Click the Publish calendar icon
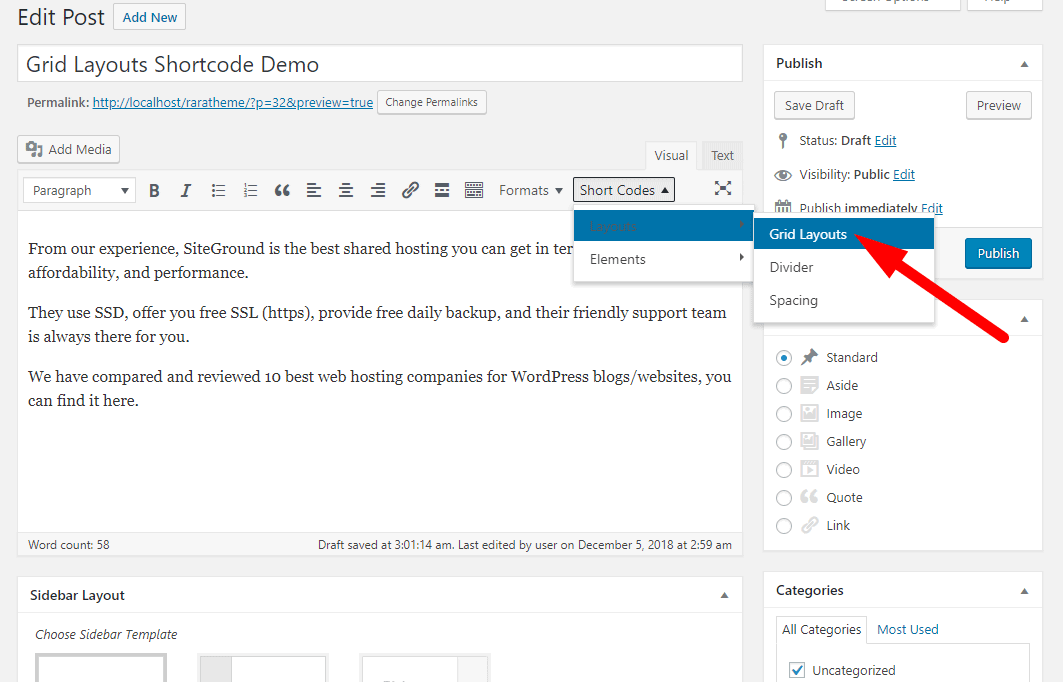Screen dimensions: 1063x682 point(783,206)
